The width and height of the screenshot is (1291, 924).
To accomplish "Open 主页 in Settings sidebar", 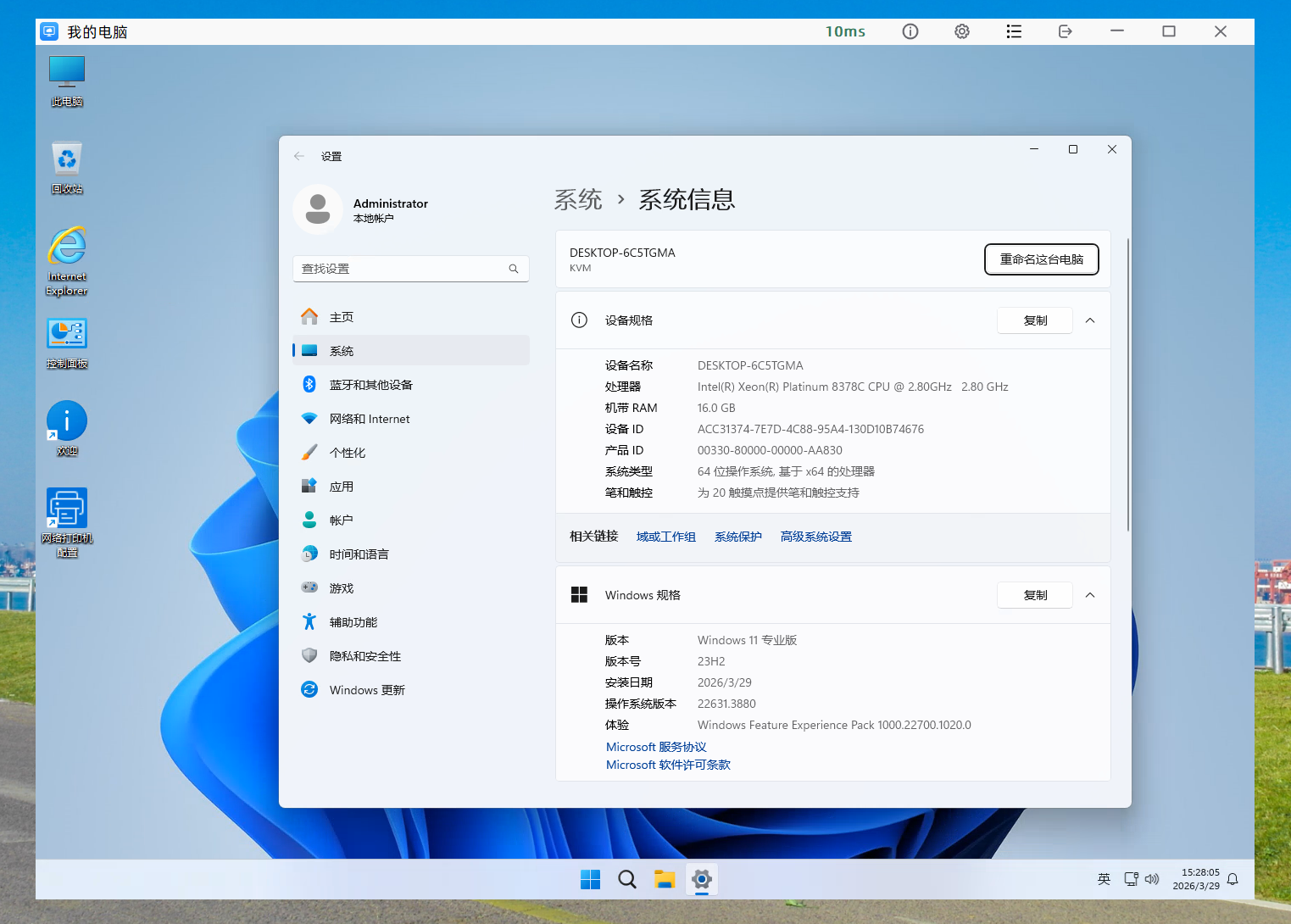I will (x=411, y=317).
